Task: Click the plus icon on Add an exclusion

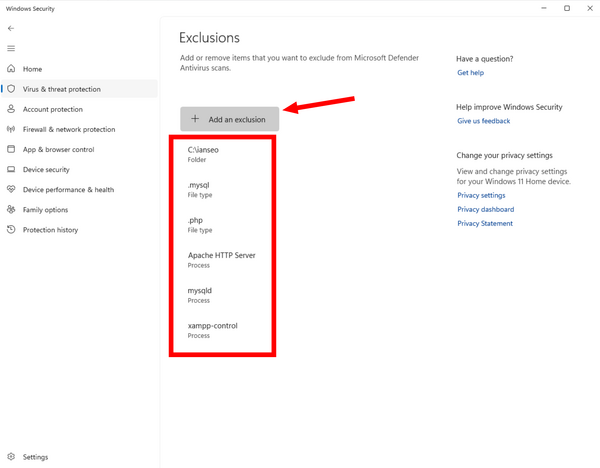Action: (195, 119)
